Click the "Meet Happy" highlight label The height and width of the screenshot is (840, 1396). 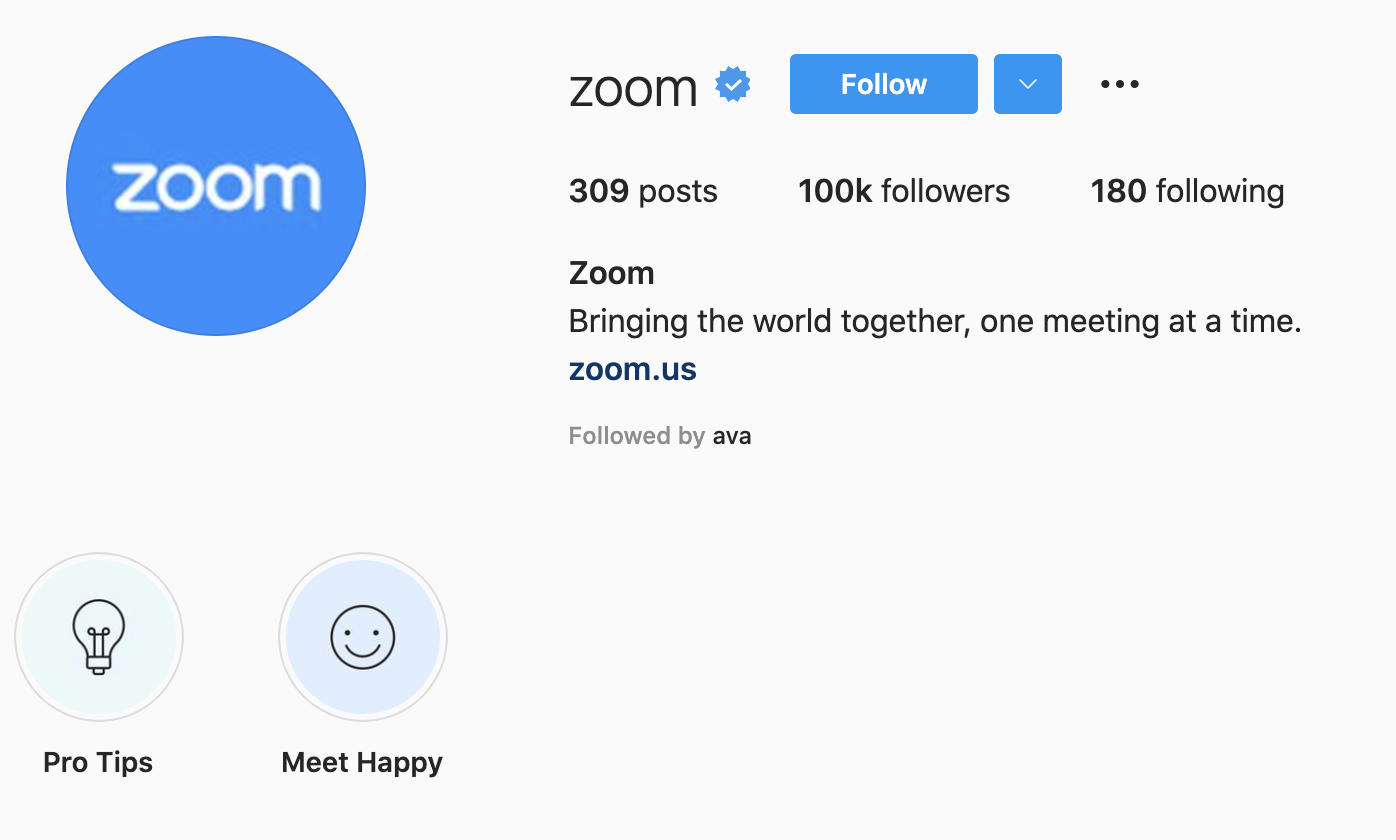362,762
